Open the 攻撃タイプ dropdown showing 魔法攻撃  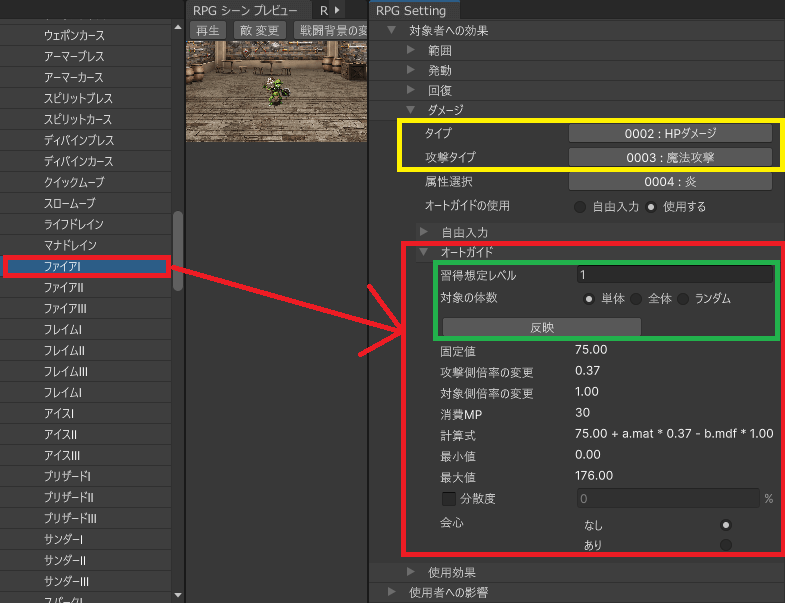click(x=670, y=157)
